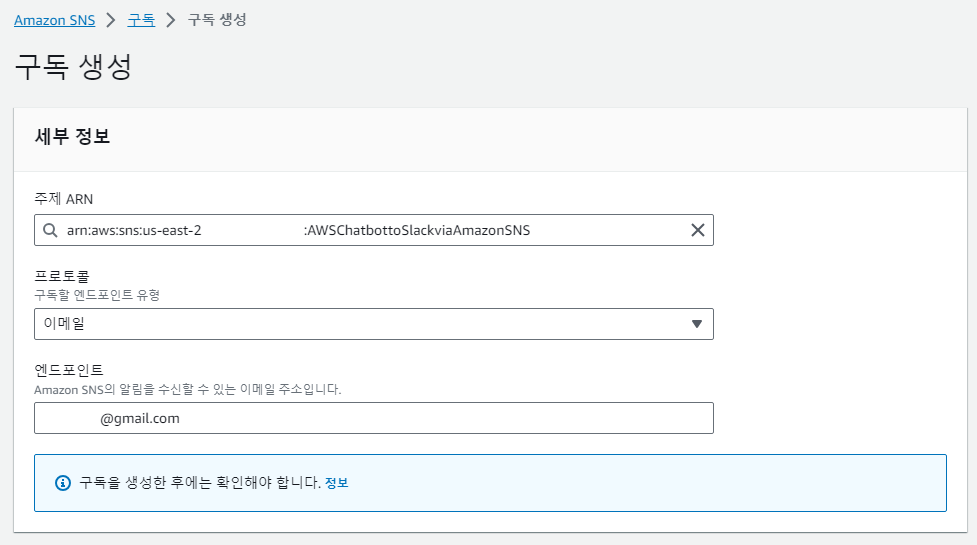
Task: Click the 엔드포인트 email input field
Action: coord(374,418)
